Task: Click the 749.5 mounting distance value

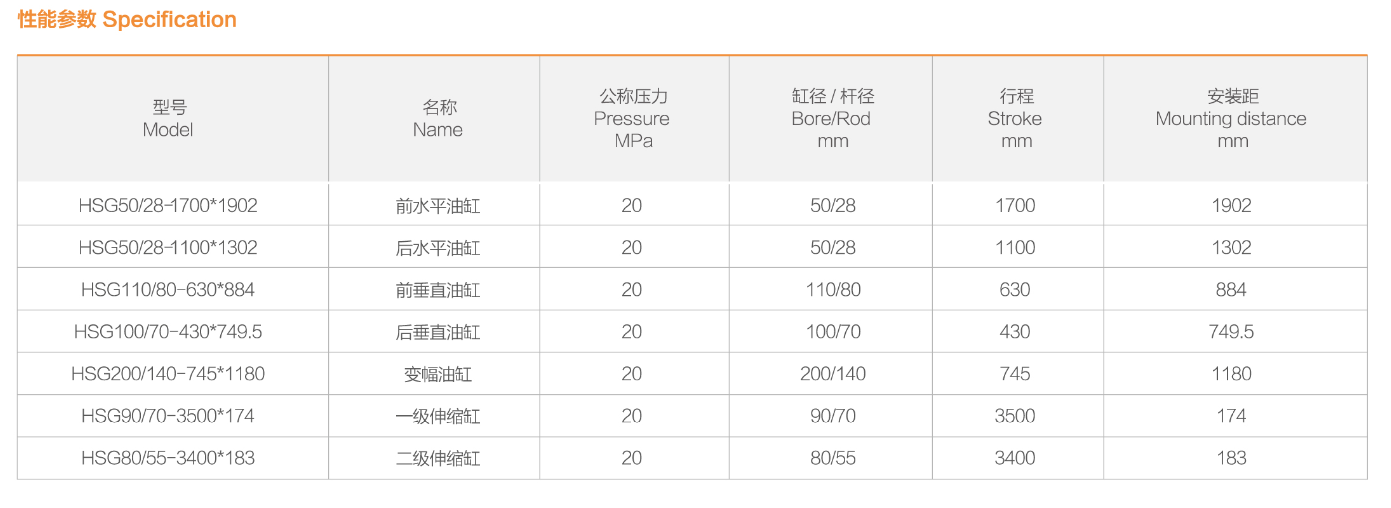Action: 1231,332
